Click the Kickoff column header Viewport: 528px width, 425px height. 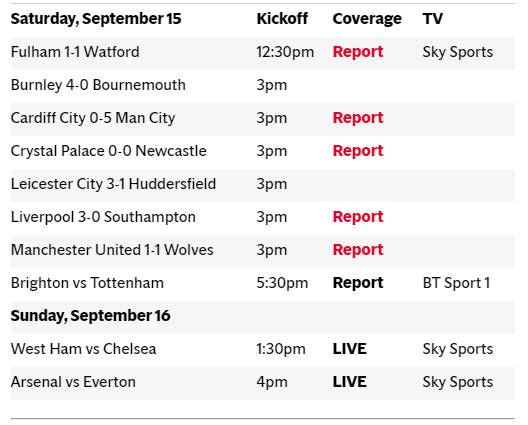[x=282, y=19]
